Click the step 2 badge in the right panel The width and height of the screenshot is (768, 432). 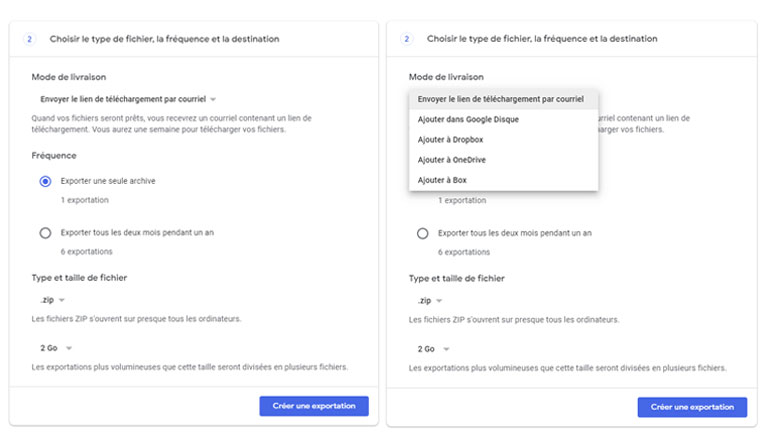407,39
